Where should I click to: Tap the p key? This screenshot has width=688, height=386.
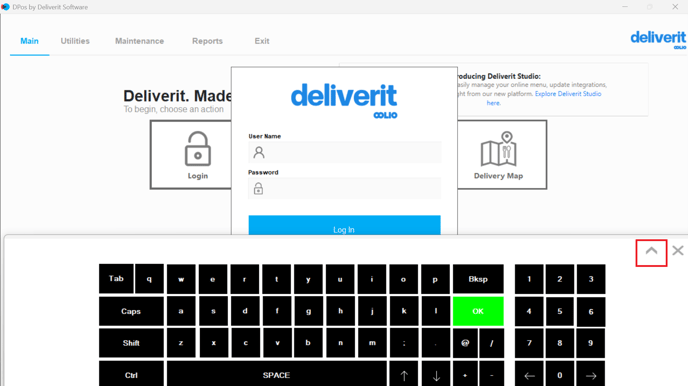pyautogui.click(x=435, y=279)
